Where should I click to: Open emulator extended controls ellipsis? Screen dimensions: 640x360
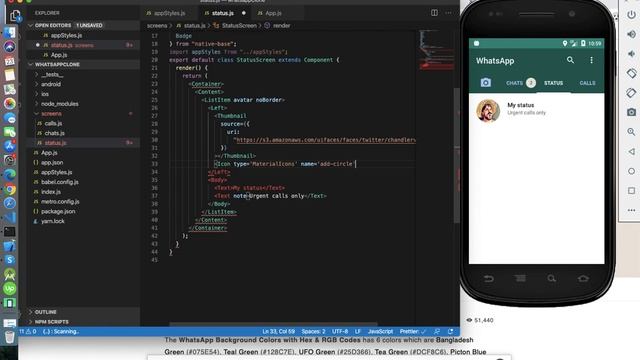coord(631,210)
